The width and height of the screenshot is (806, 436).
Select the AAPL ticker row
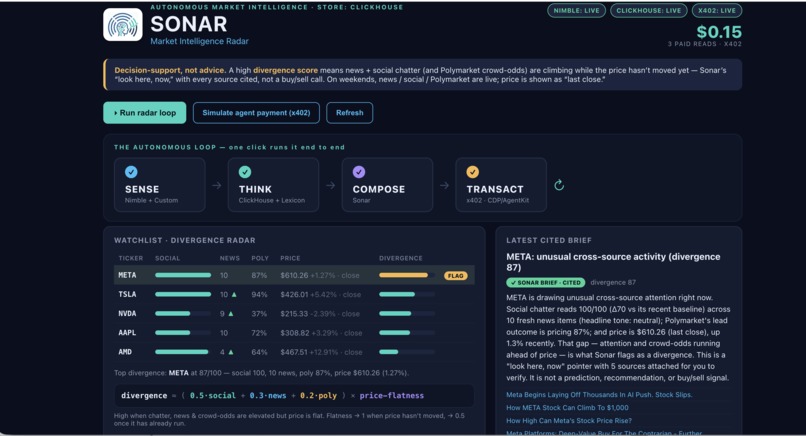coord(294,333)
